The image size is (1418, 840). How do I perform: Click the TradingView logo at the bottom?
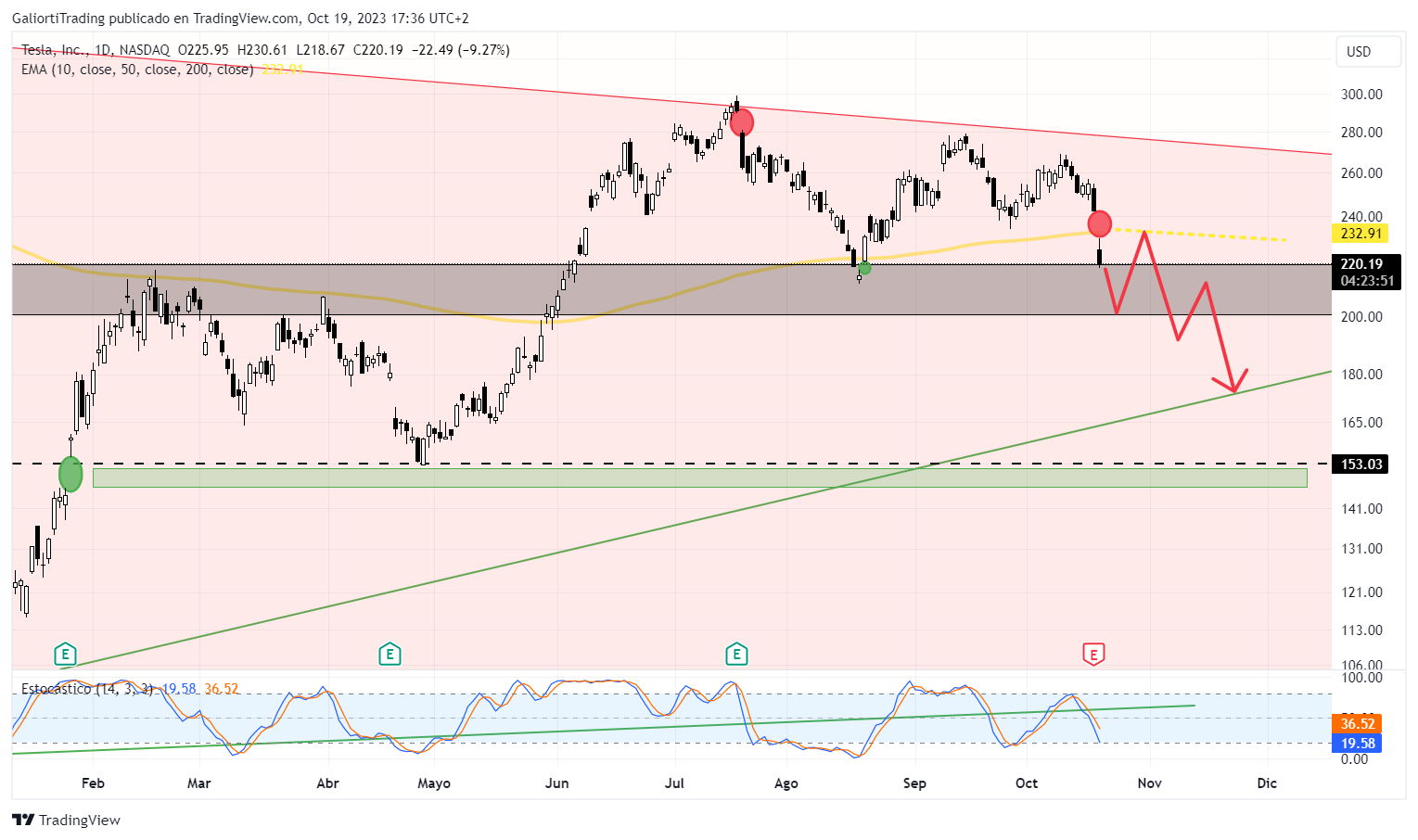pyautogui.click(x=66, y=820)
